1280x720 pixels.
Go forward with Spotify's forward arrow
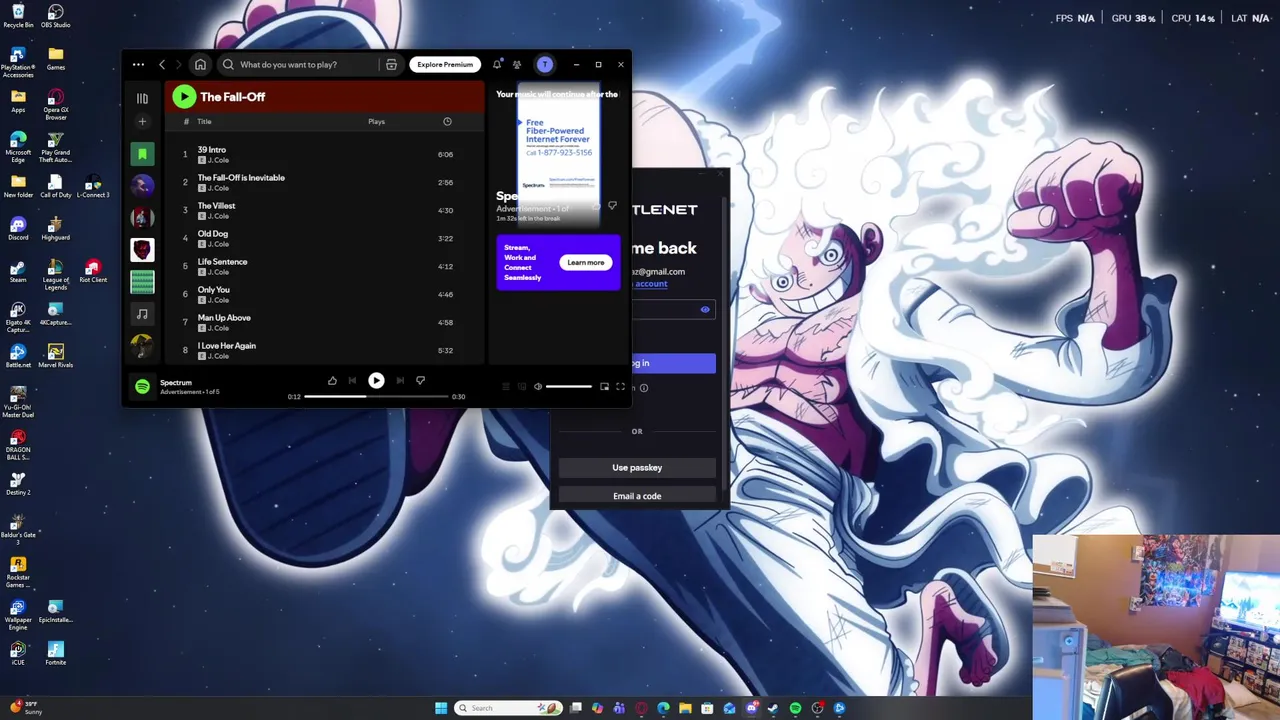(179, 64)
